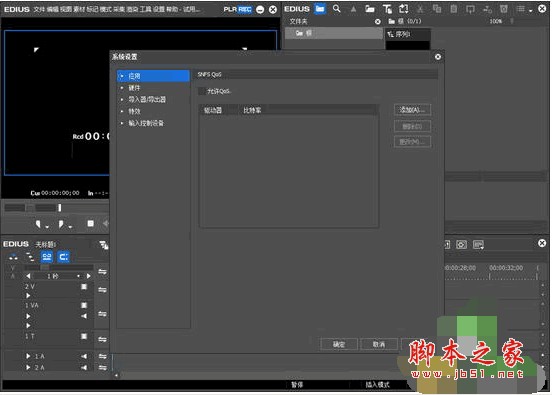This screenshot has width=552, height=395.
Task: Click the 添加(A)... button
Action: coord(412,110)
